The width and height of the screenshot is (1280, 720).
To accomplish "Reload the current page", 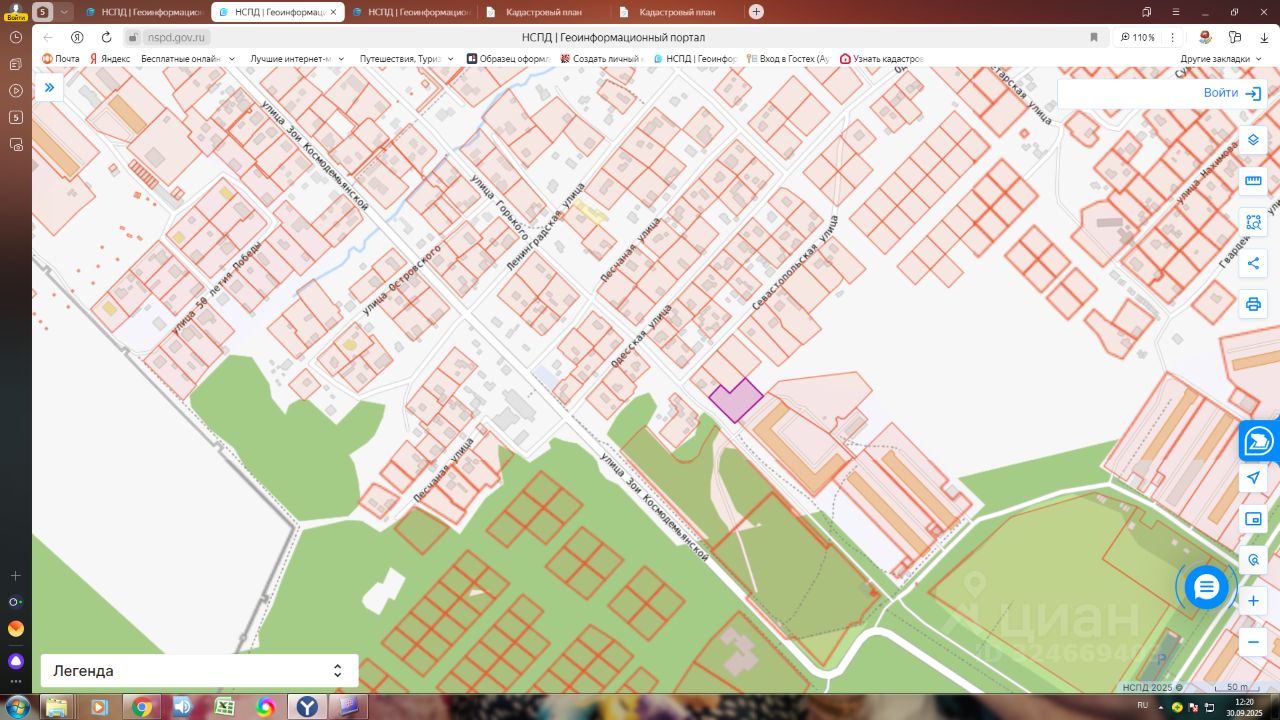I will 106,37.
